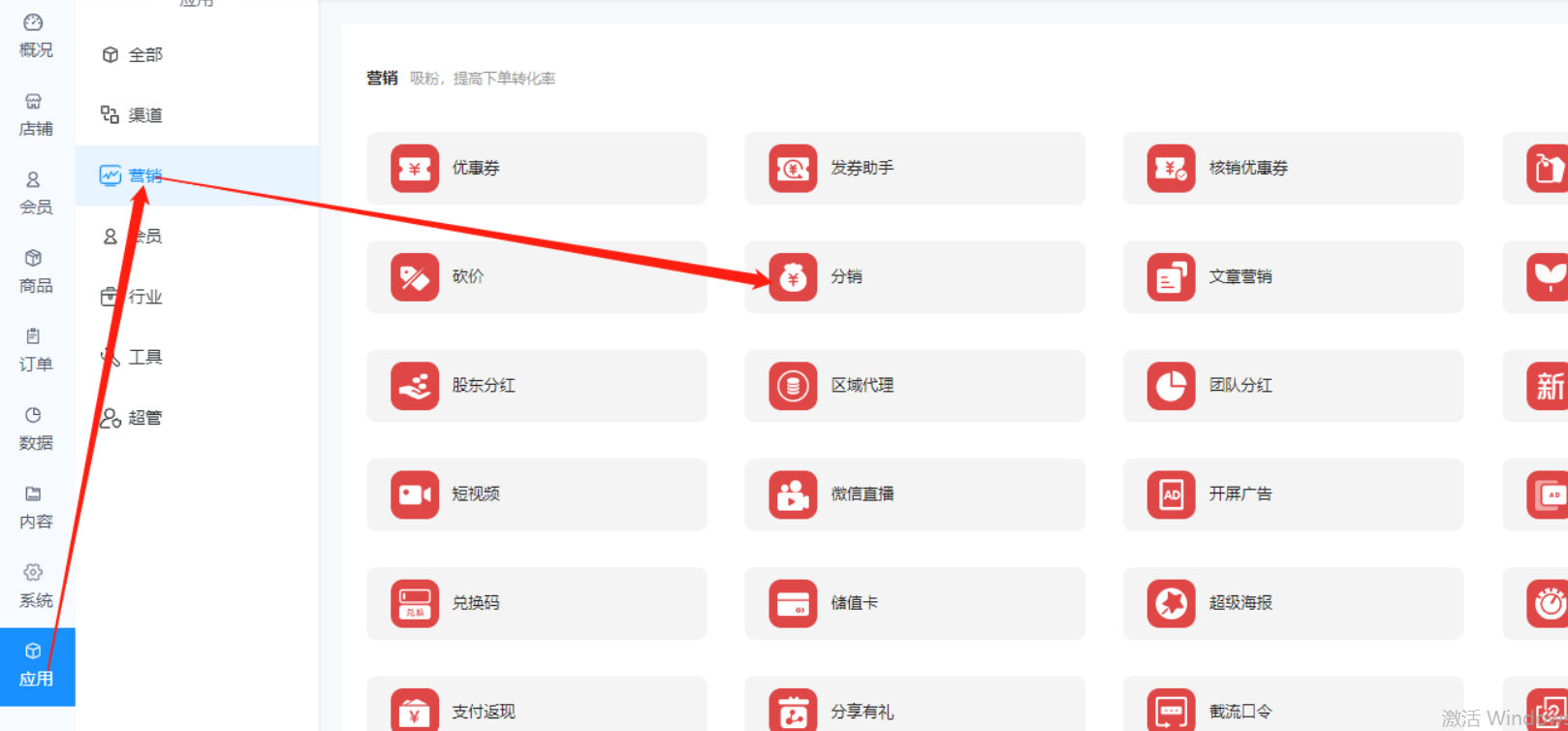Select the 行业 industry category
The height and width of the screenshot is (731, 1568).
pos(197,297)
